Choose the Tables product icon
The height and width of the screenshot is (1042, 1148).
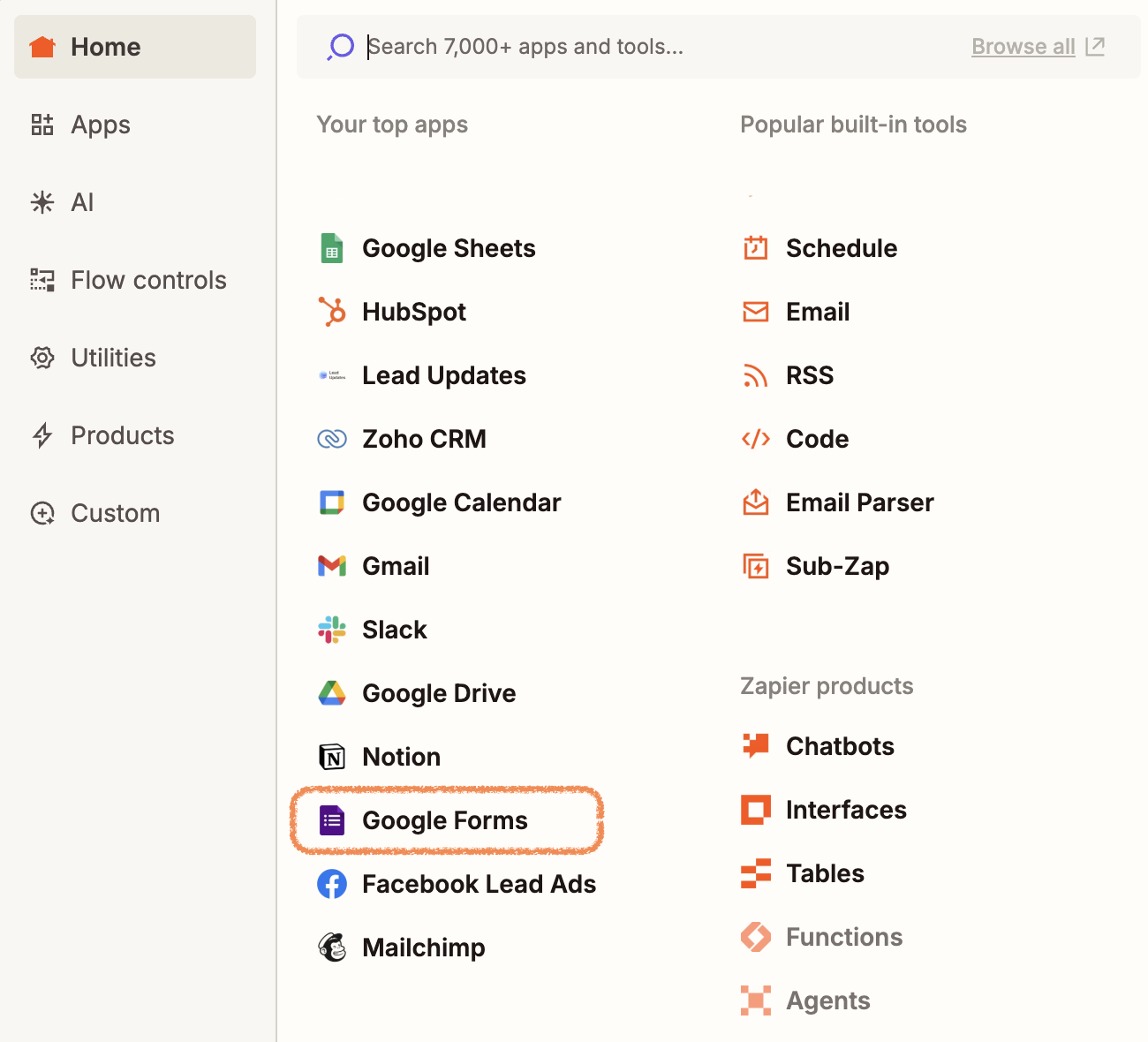(756, 873)
